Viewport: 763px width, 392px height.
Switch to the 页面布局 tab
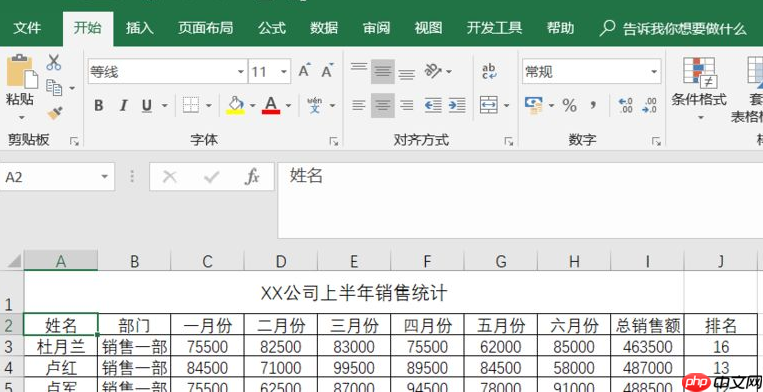pos(205,28)
